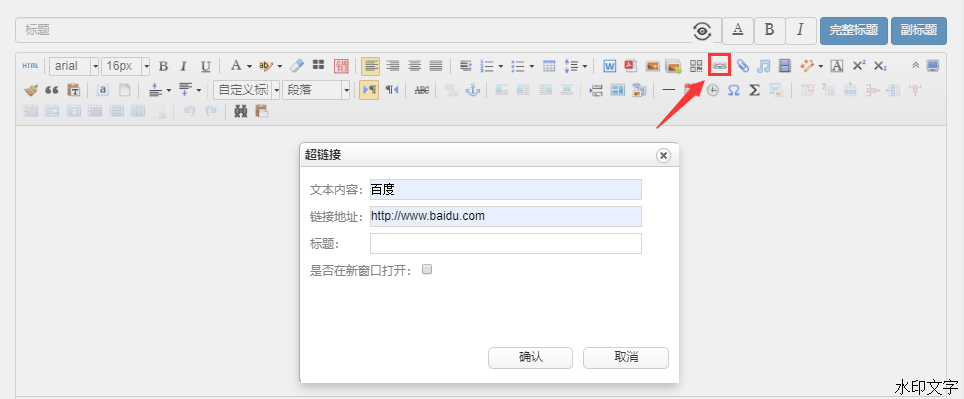Screen dimensions: 964x399
Task: Expand ordered list style dropdown
Action: 501,66
